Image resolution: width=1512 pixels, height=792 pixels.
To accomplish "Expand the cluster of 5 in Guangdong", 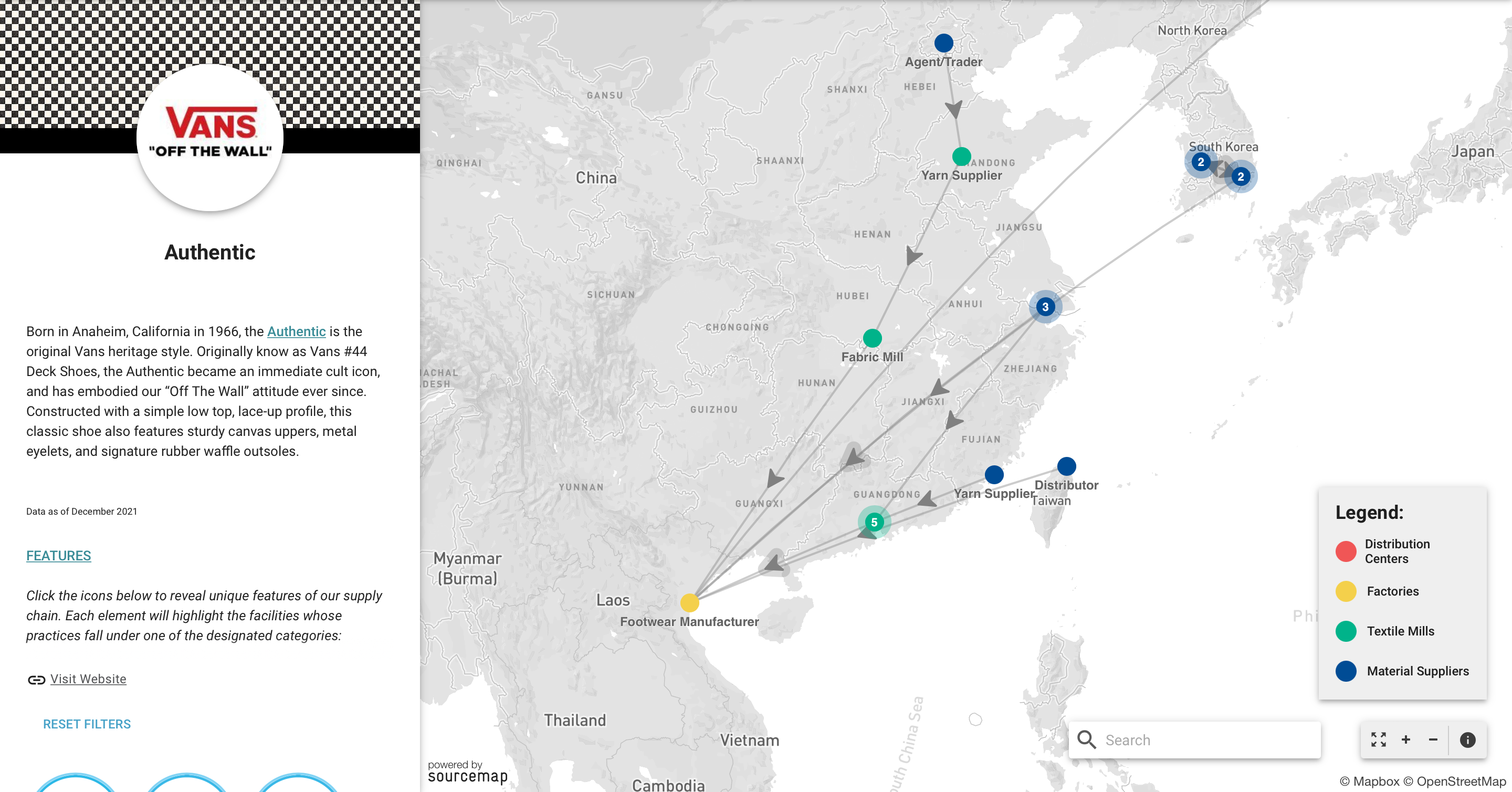I will [x=874, y=522].
